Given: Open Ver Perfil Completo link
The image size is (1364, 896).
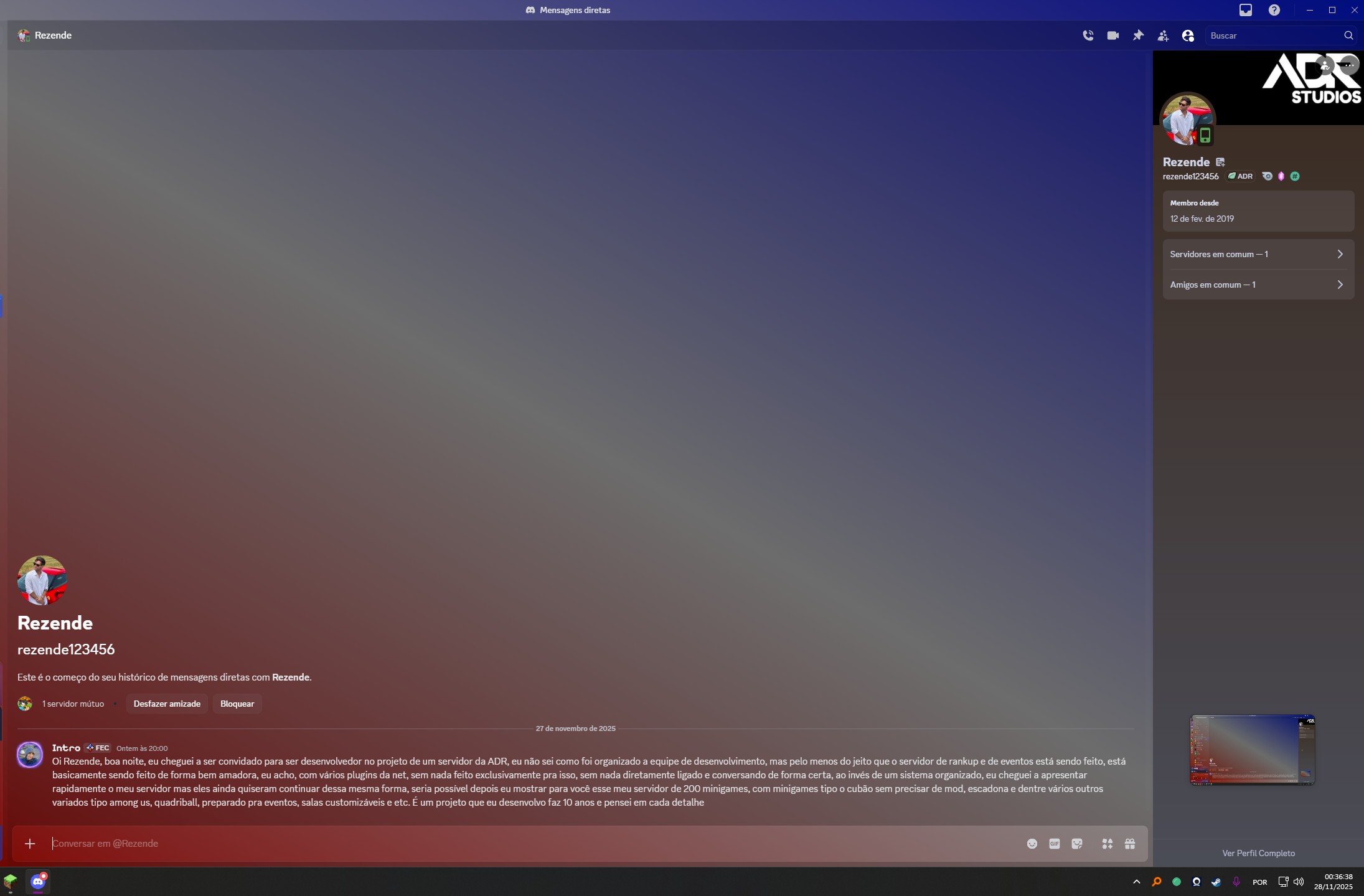Looking at the screenshot, I should (1258, 853).
